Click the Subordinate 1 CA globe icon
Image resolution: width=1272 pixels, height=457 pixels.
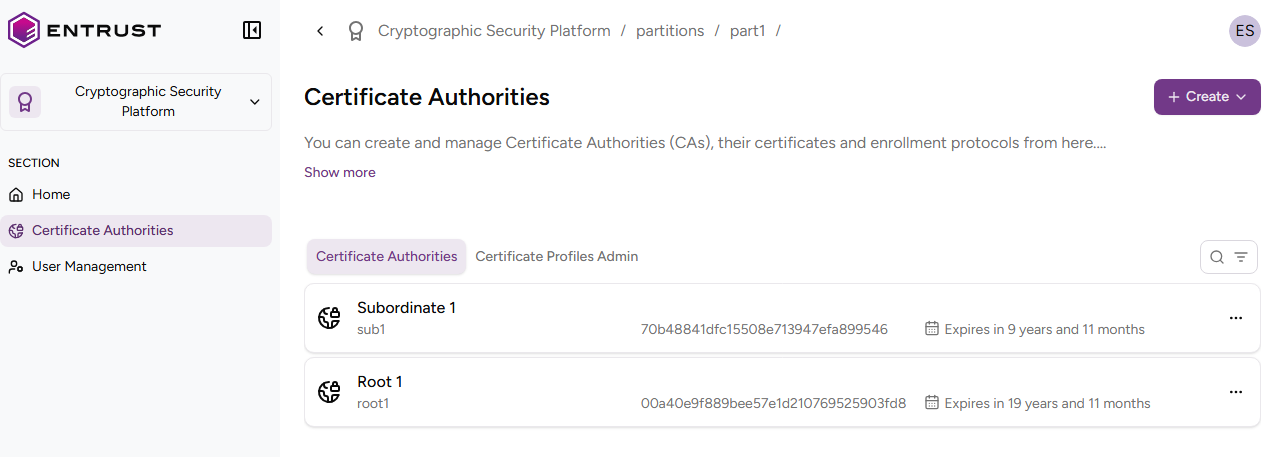pyautogui.click(x=329, y=318)
